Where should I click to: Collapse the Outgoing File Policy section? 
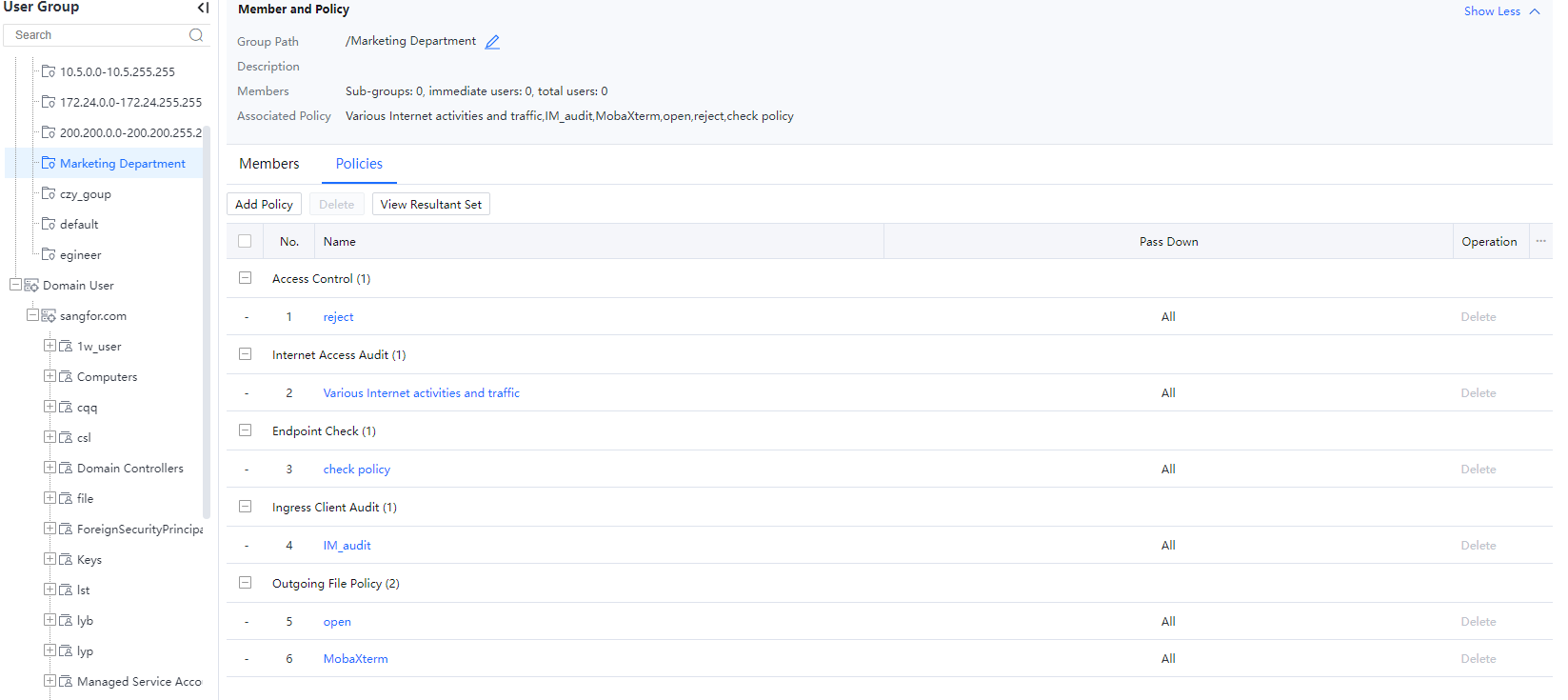pos(245,583)
